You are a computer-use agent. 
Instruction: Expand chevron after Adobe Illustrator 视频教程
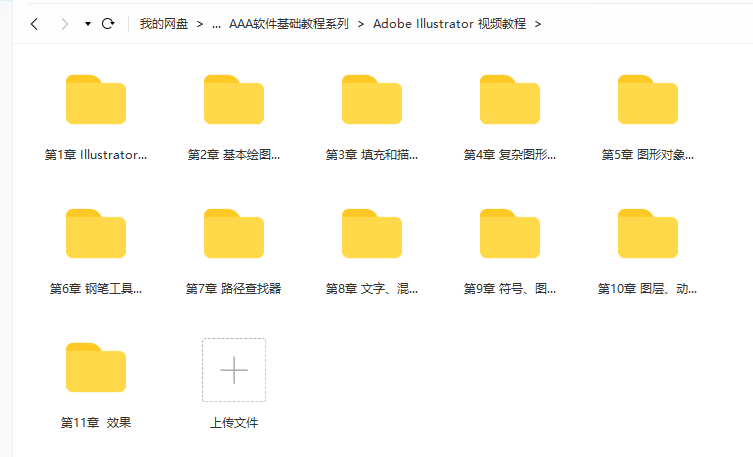point(537,24)
